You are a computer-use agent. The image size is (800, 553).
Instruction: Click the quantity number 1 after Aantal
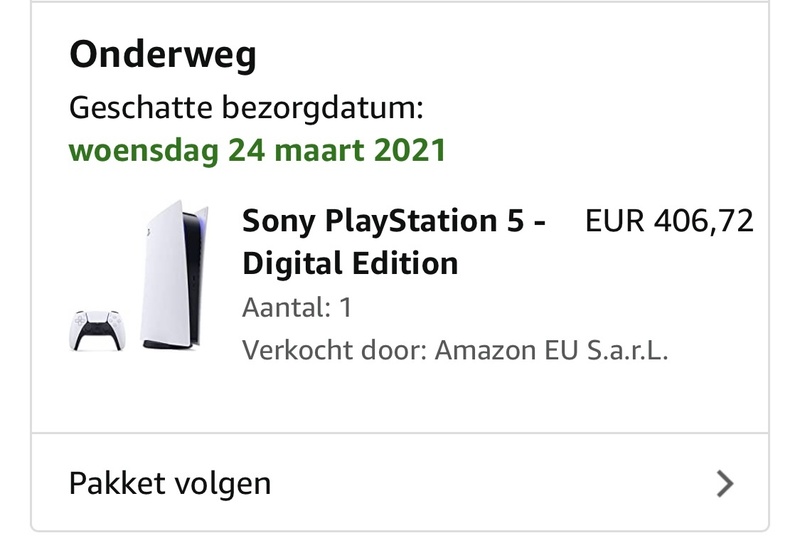[345, 307]
